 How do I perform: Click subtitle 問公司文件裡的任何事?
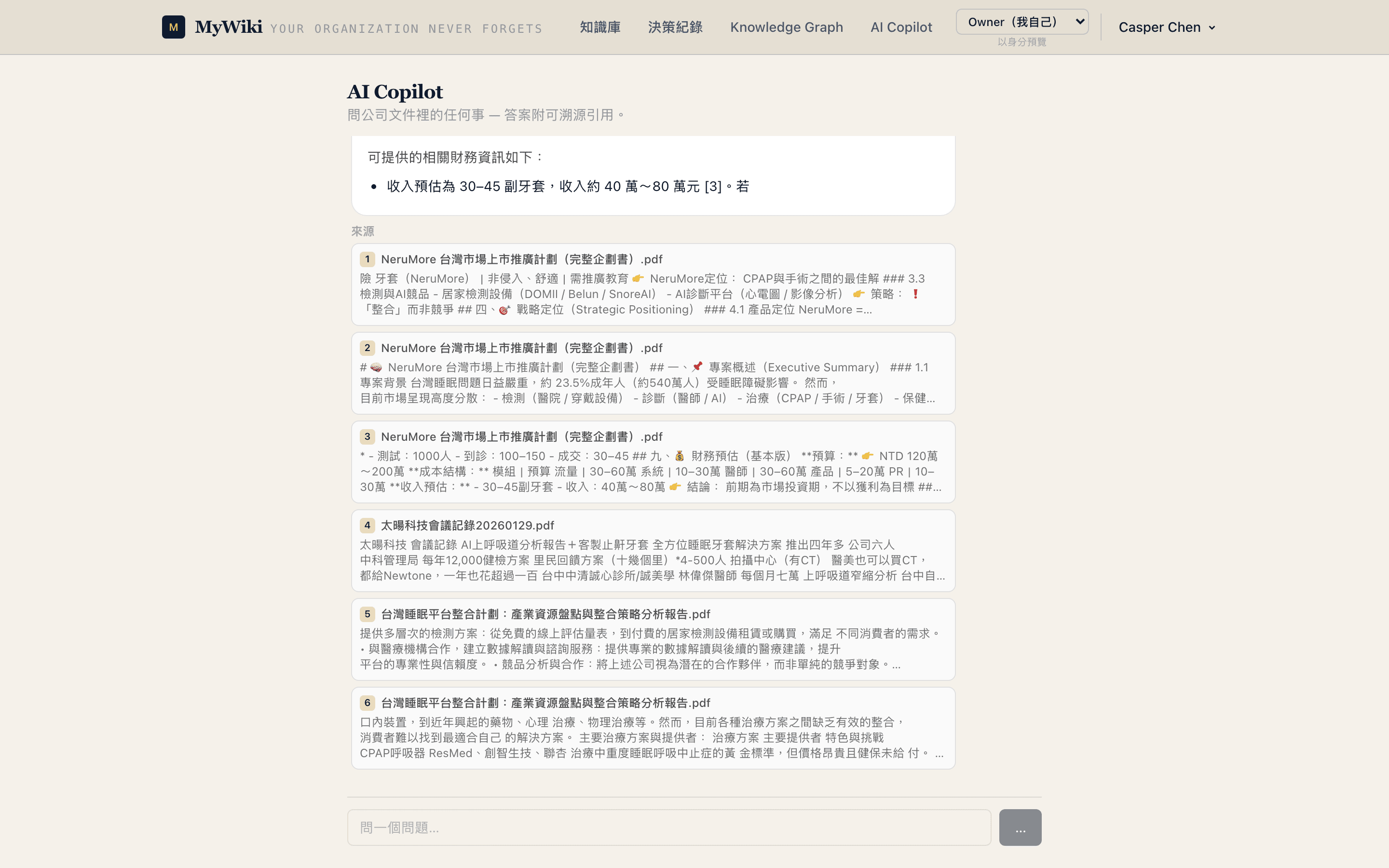487,115
